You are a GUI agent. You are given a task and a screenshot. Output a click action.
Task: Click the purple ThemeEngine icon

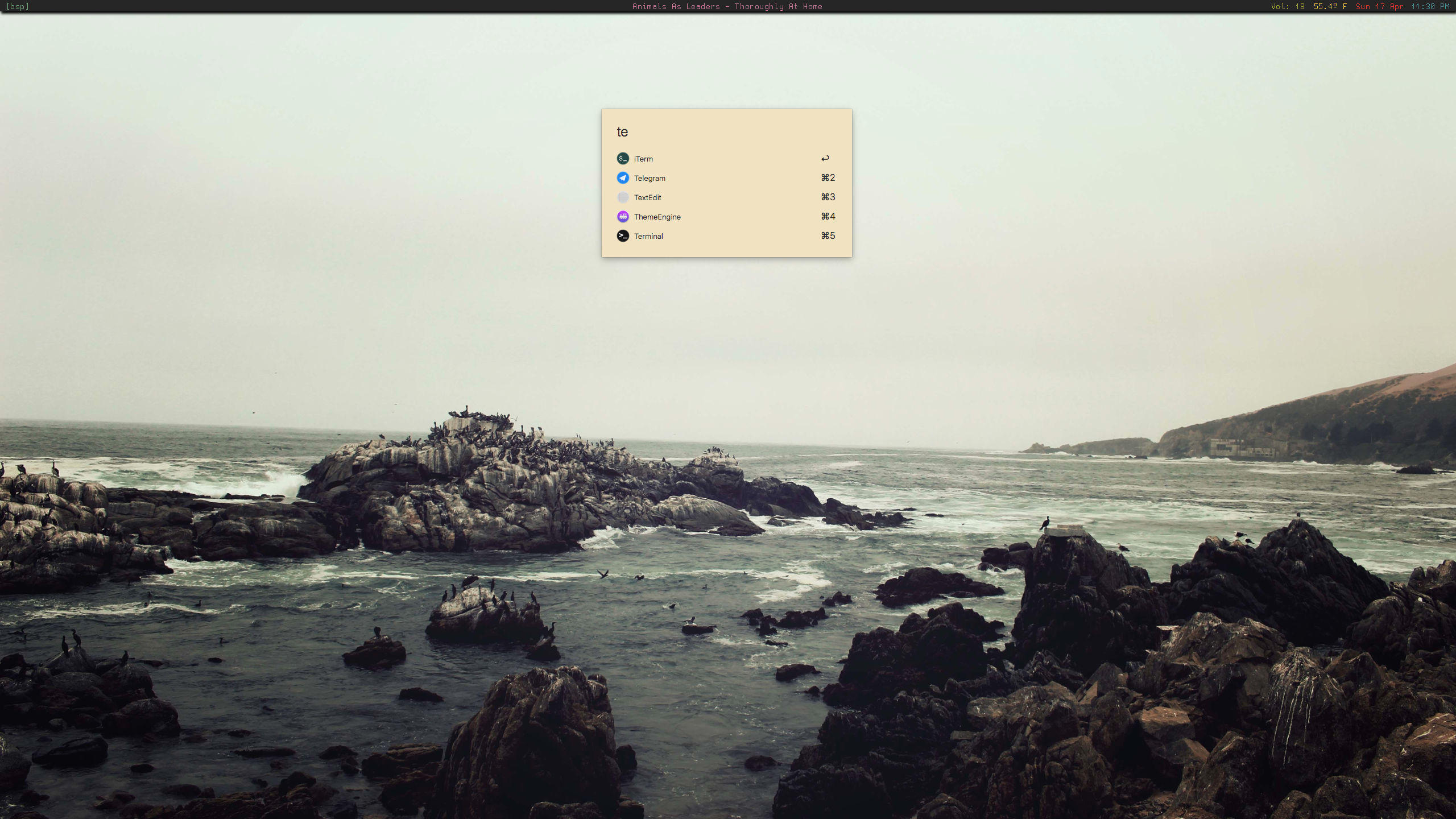623,217
